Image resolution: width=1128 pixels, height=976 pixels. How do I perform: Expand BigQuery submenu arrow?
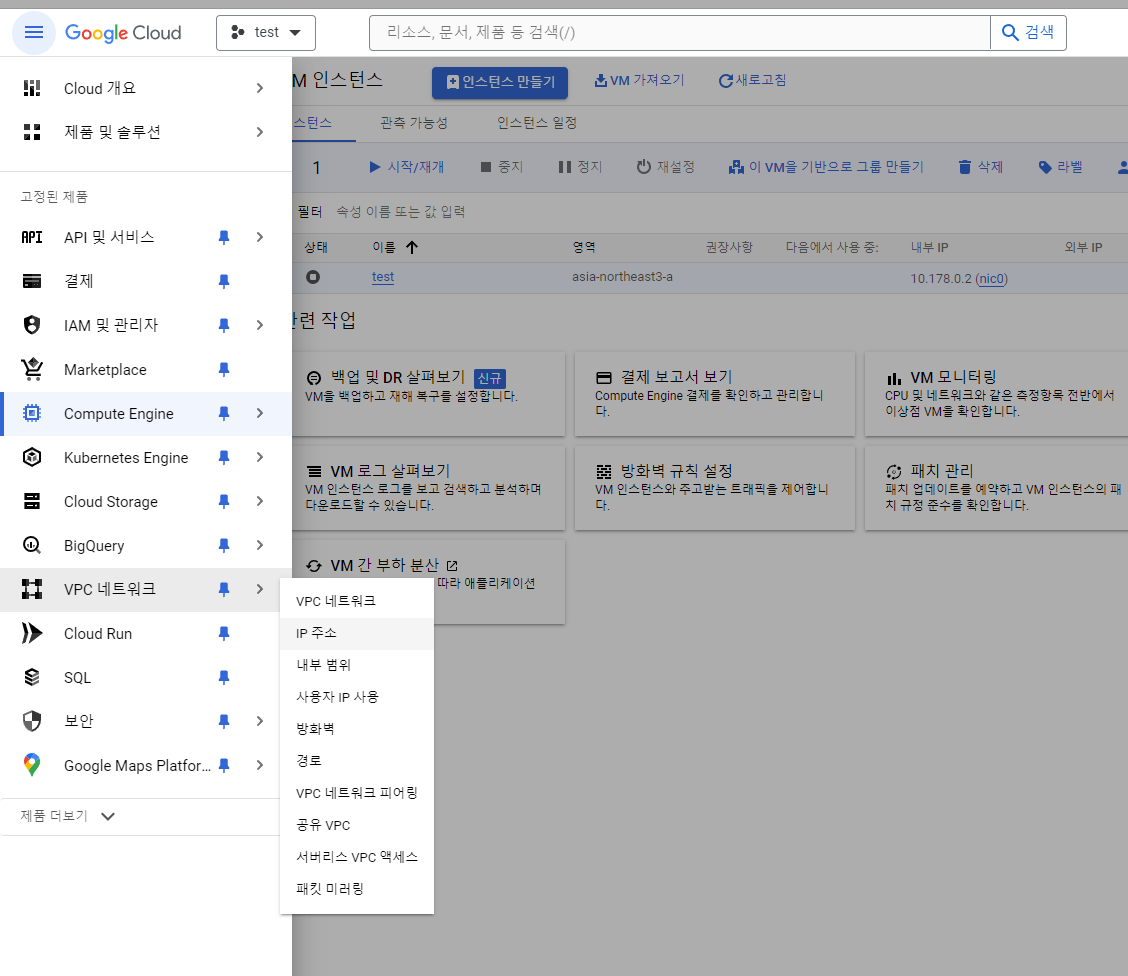[x=260, y=545]
